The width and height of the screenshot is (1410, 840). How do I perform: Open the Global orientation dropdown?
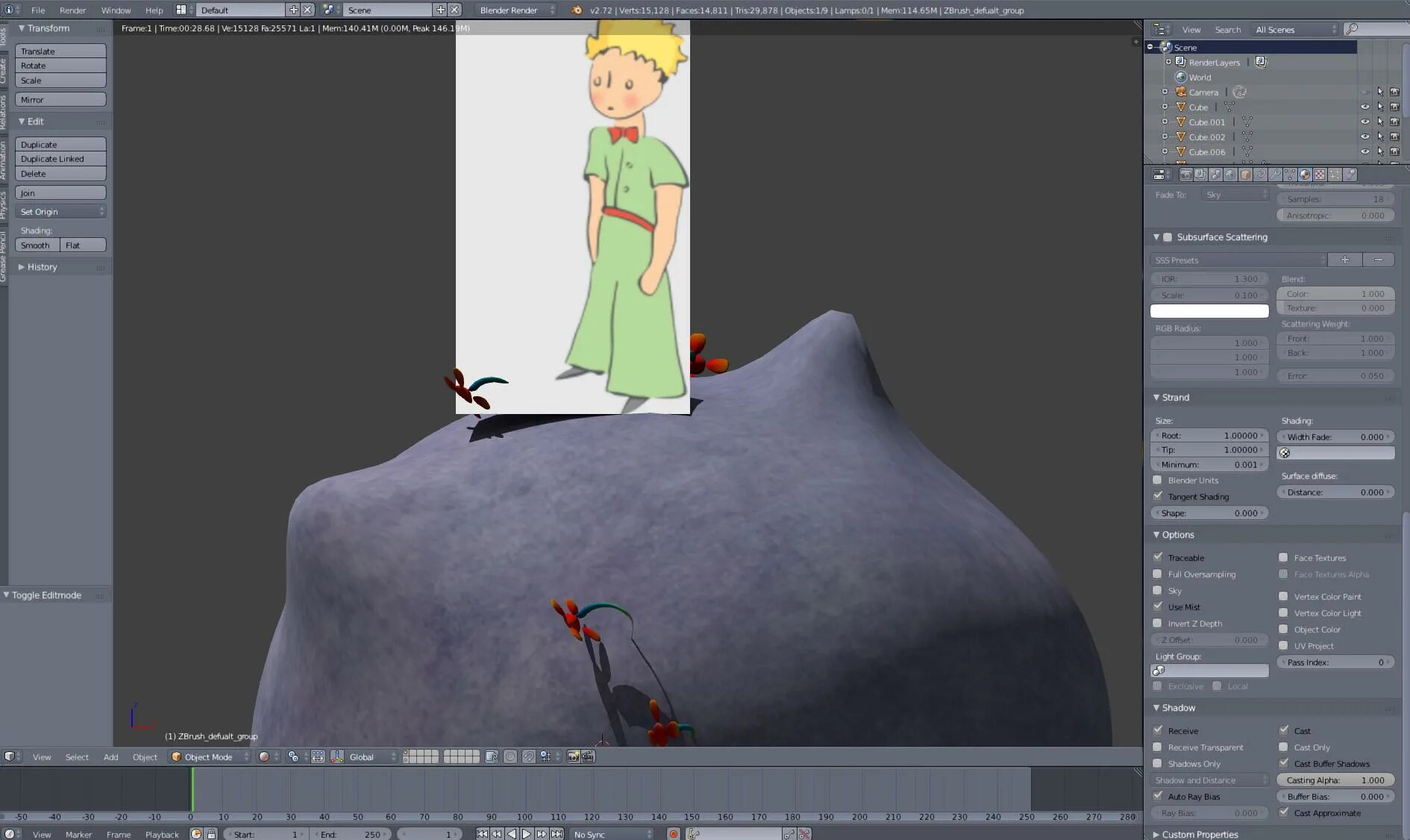click(x=372, y=756)
